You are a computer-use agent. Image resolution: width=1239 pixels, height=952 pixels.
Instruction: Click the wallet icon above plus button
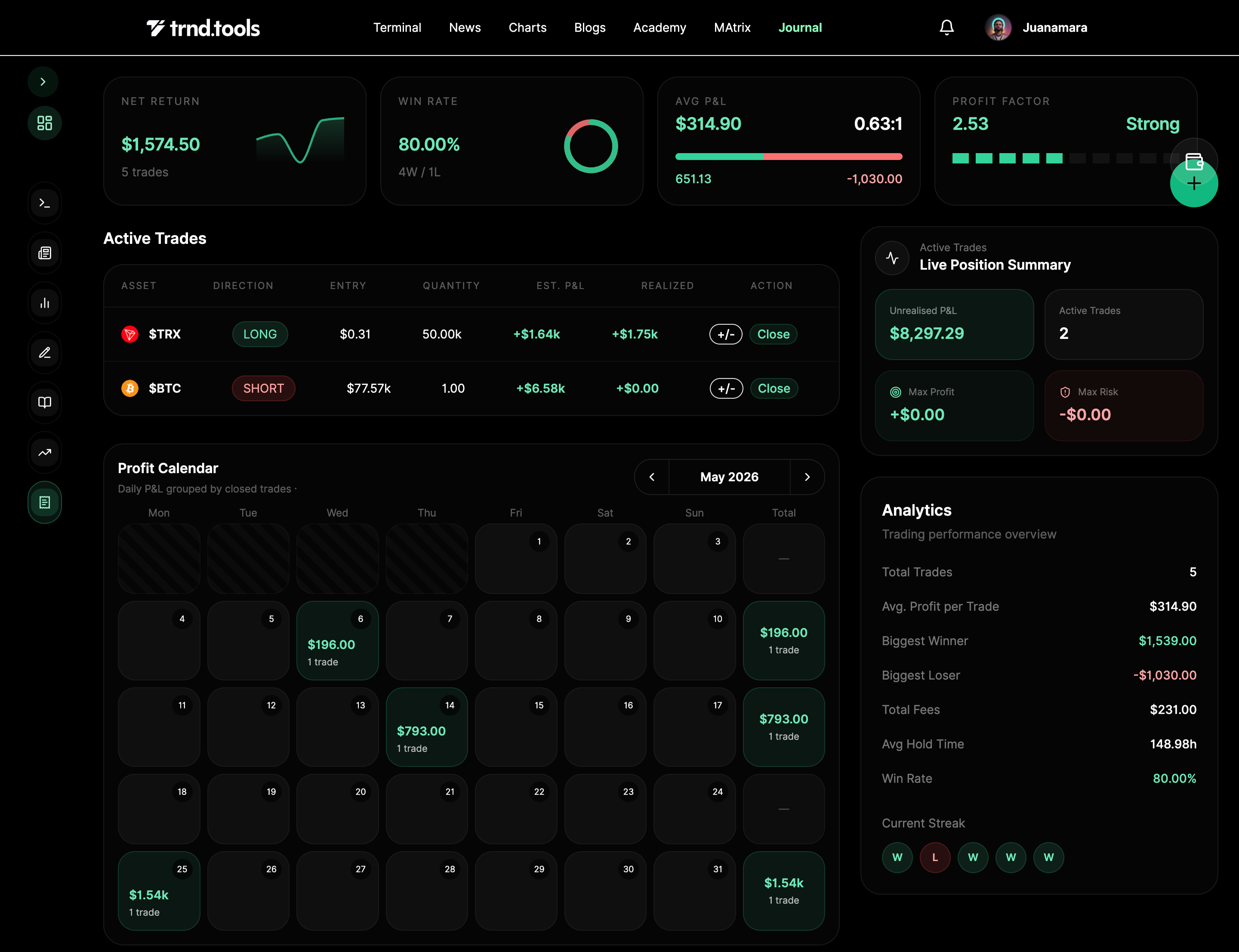(1194, 162)
